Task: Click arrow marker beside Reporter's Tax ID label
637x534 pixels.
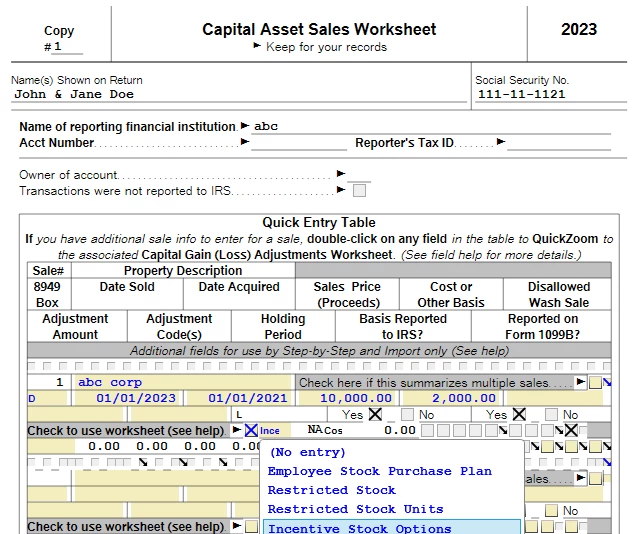Action: pyautogui.click(x=501, y=142)
